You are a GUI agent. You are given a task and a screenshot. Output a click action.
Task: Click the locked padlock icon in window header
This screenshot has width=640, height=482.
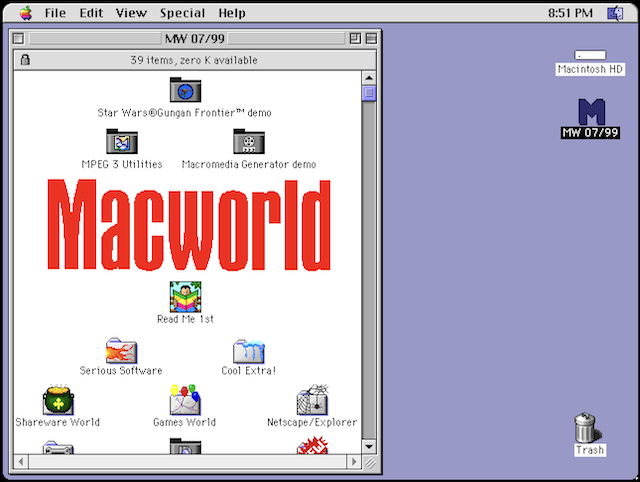[25, 60]
